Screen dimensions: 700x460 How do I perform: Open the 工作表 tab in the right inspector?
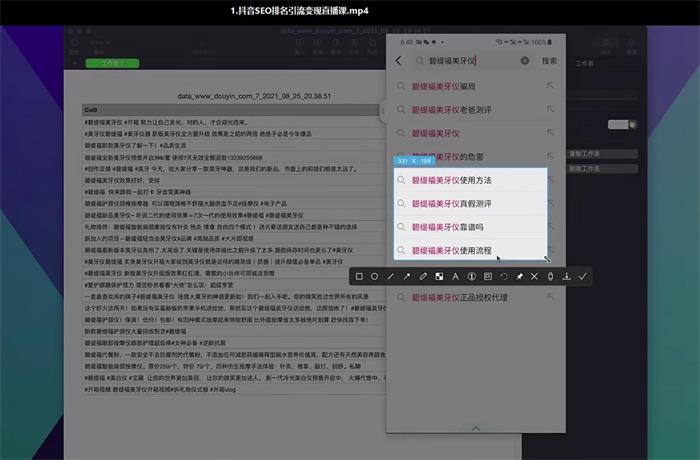[x=584, y=63]
